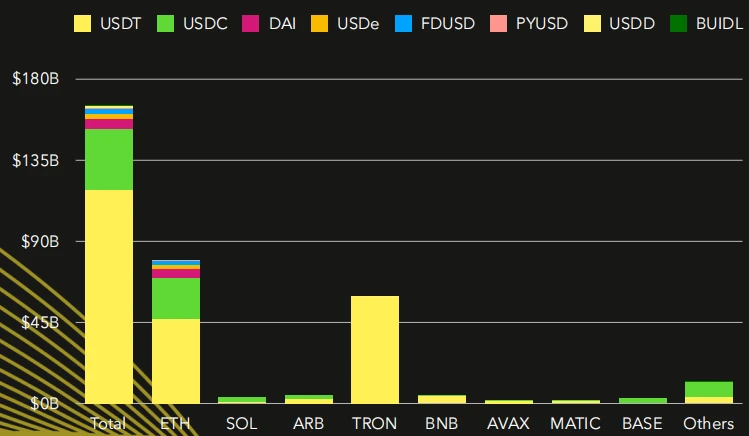
Task: Click the USDT segment of the Total bar
Action: click(109, 296)
